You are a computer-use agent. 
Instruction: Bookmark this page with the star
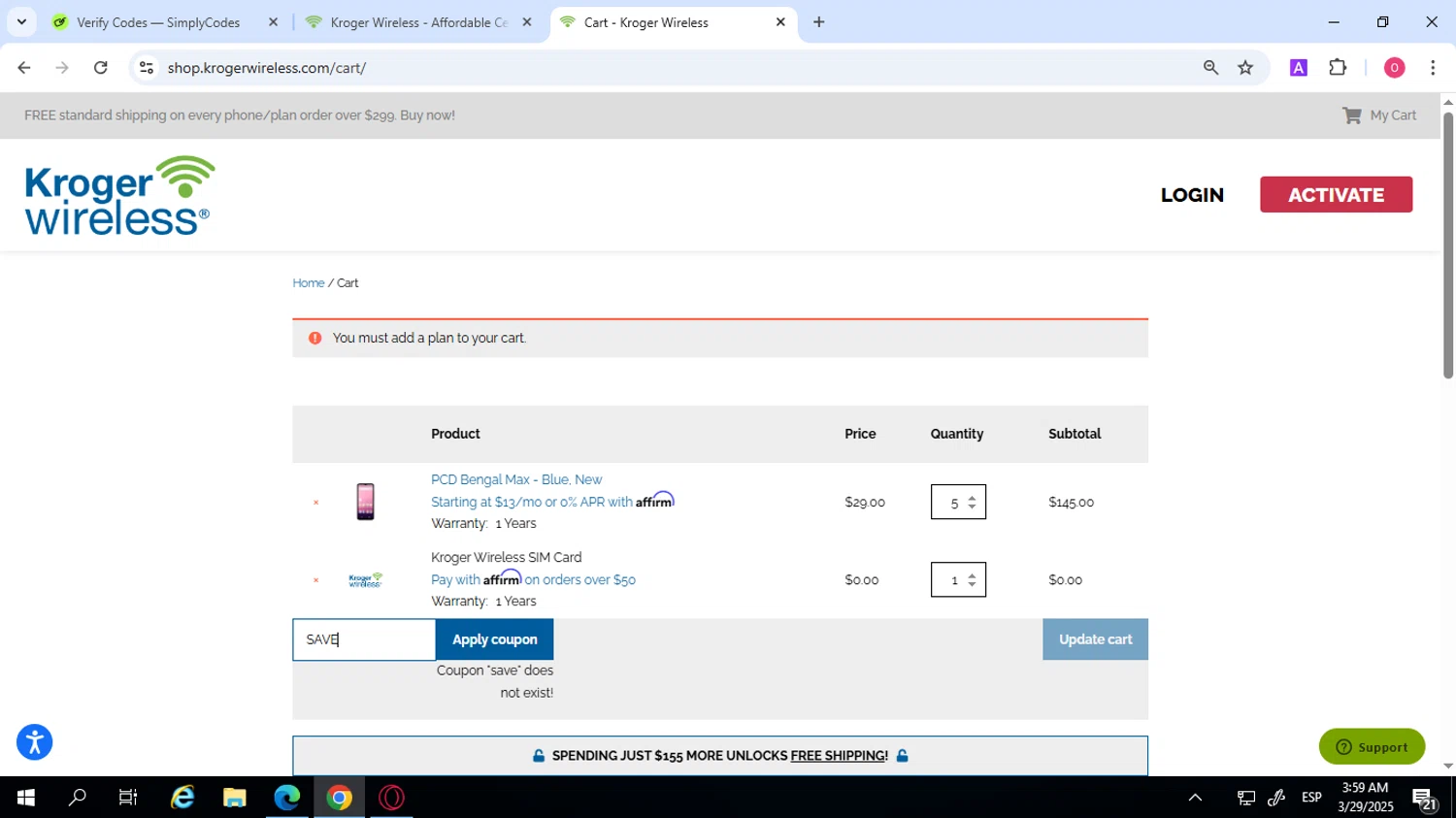pos(1245,68)
